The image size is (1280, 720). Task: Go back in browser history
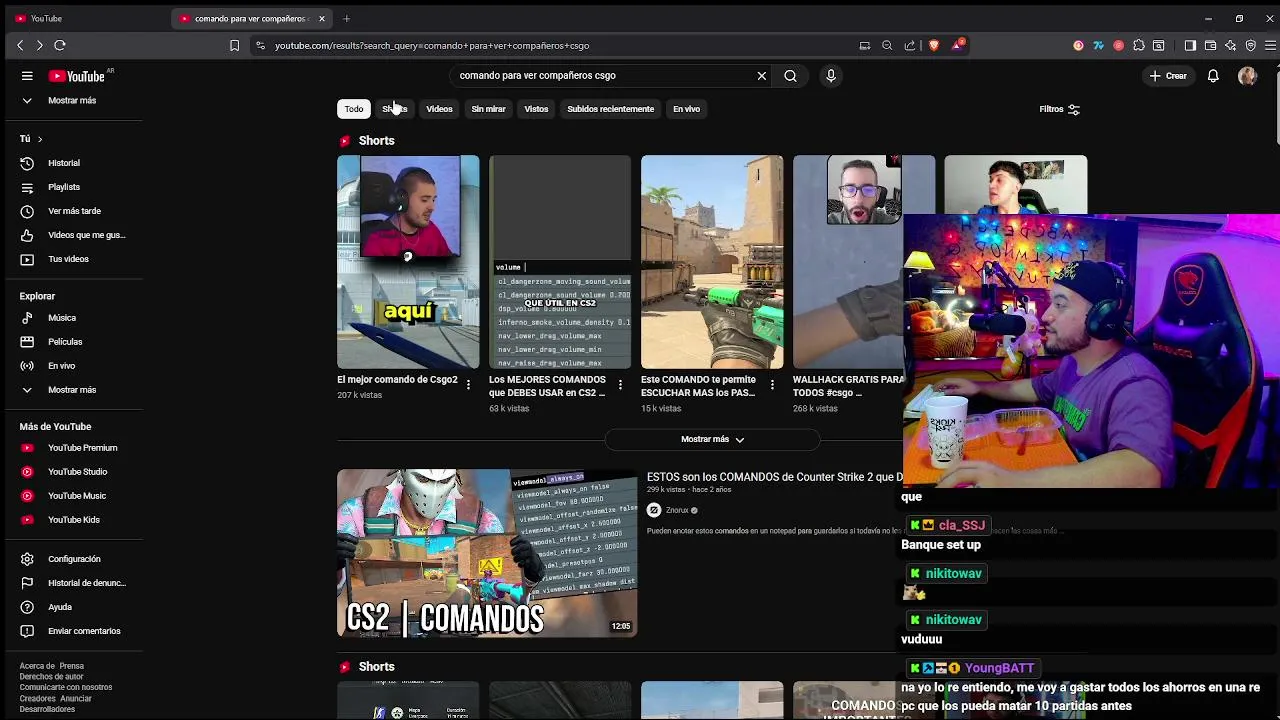[20, 45]
